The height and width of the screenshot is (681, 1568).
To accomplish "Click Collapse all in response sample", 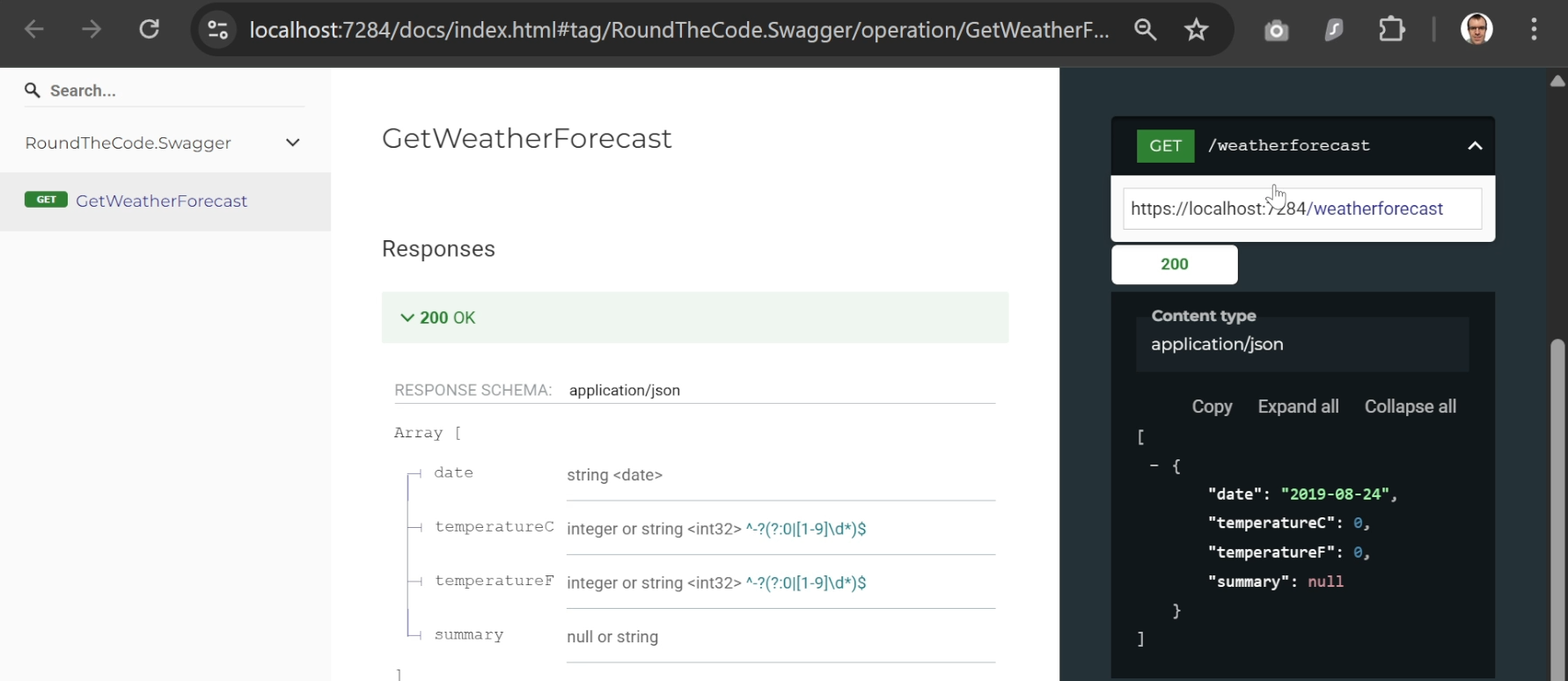I will click(x=1410, y=406).
